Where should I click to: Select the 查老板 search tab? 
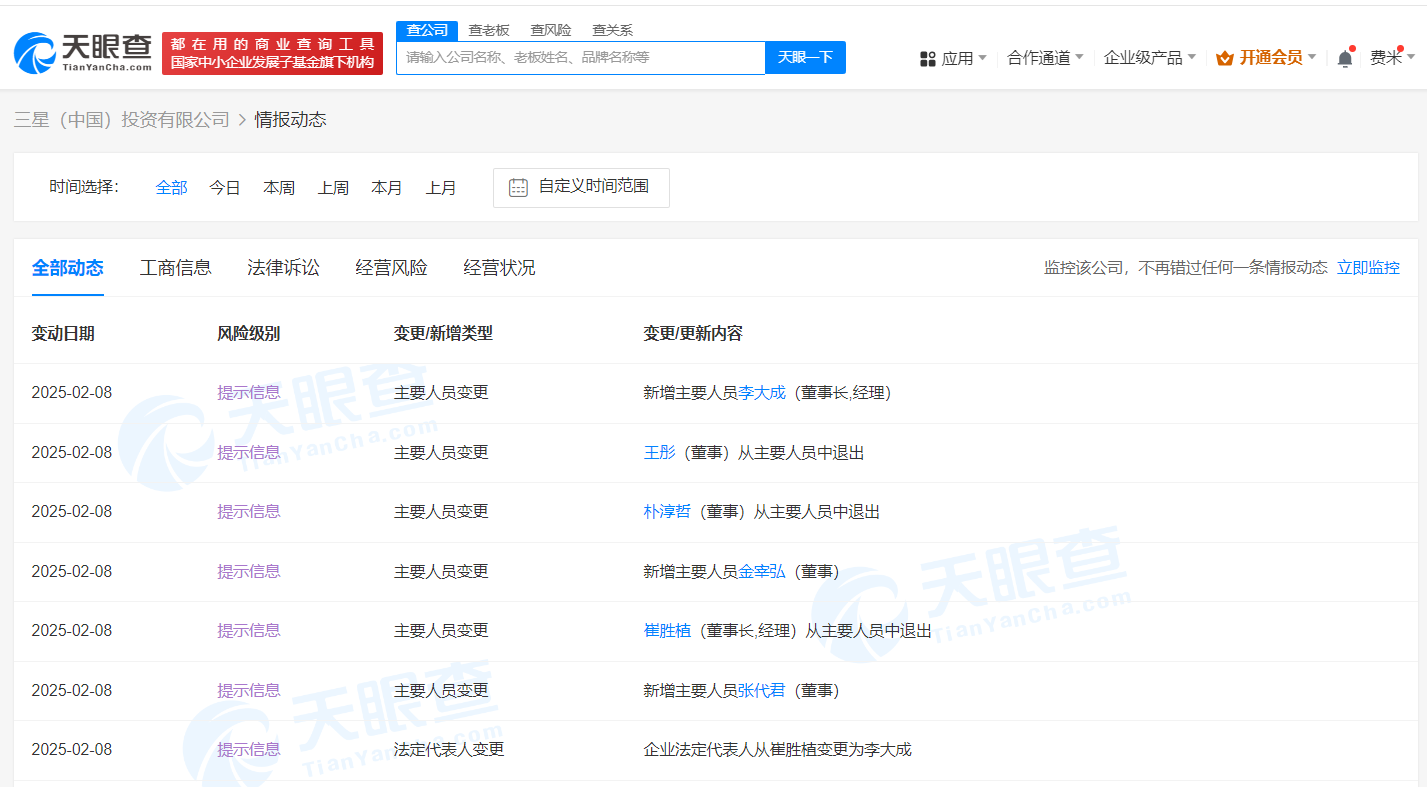coord(489,30)
